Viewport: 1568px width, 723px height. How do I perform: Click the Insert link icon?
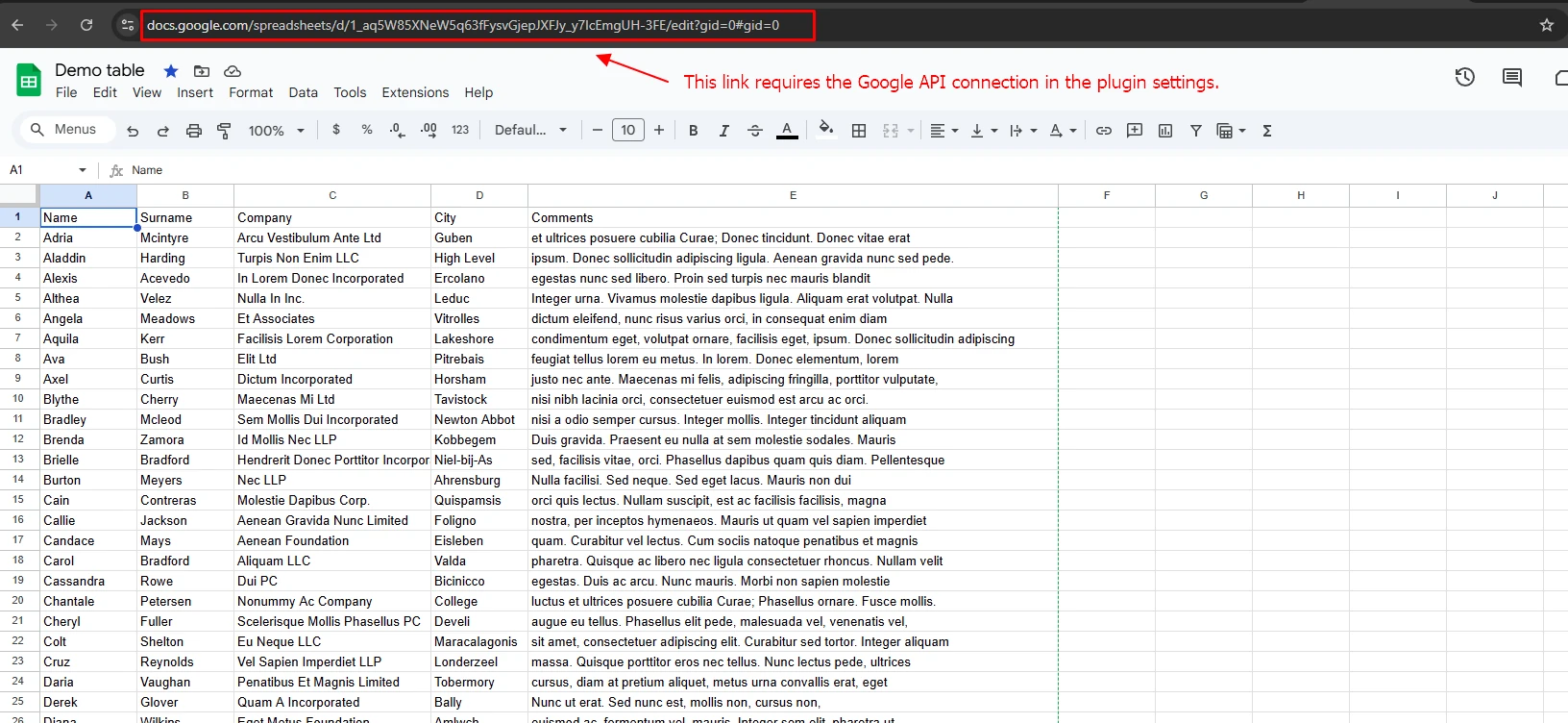(1104, 131)
